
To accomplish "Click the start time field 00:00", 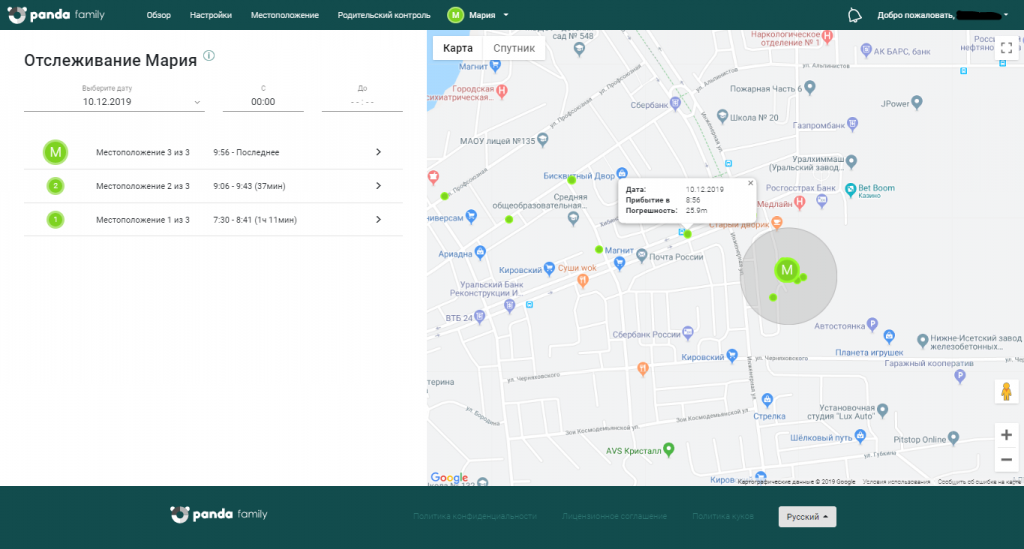I will tap(263, 101).
